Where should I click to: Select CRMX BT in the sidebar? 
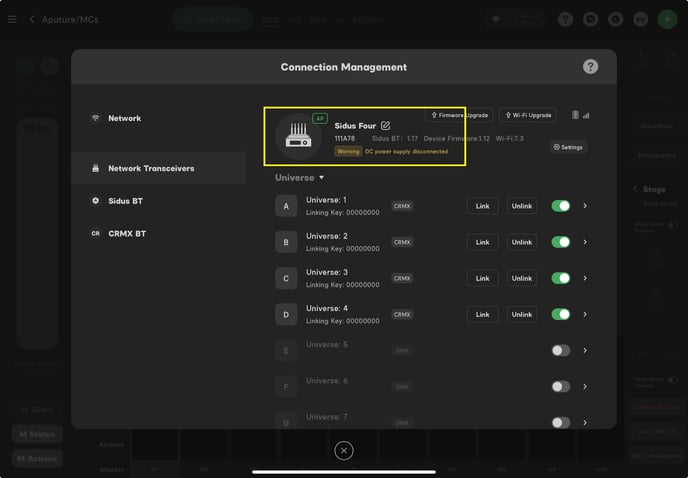pyautogui.click(x=158, y=234)
